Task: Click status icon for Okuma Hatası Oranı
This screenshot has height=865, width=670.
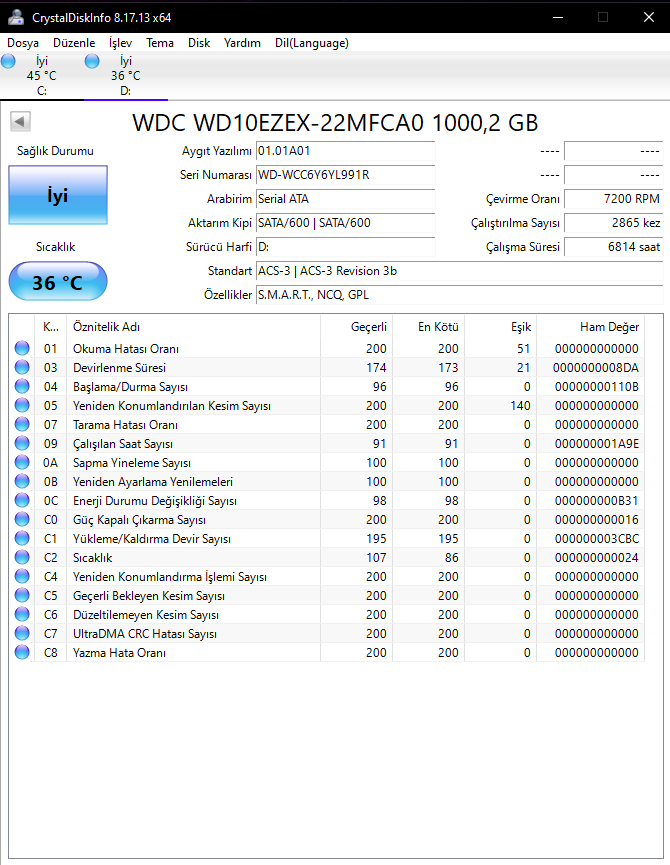Action: pyautogui.click(x=22, y=348)
